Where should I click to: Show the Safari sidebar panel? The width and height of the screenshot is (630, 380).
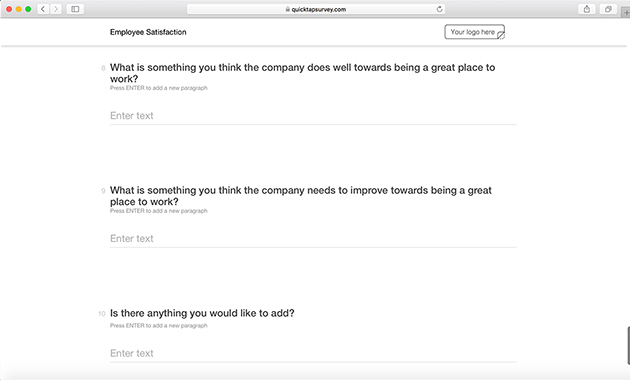[75, 9]
